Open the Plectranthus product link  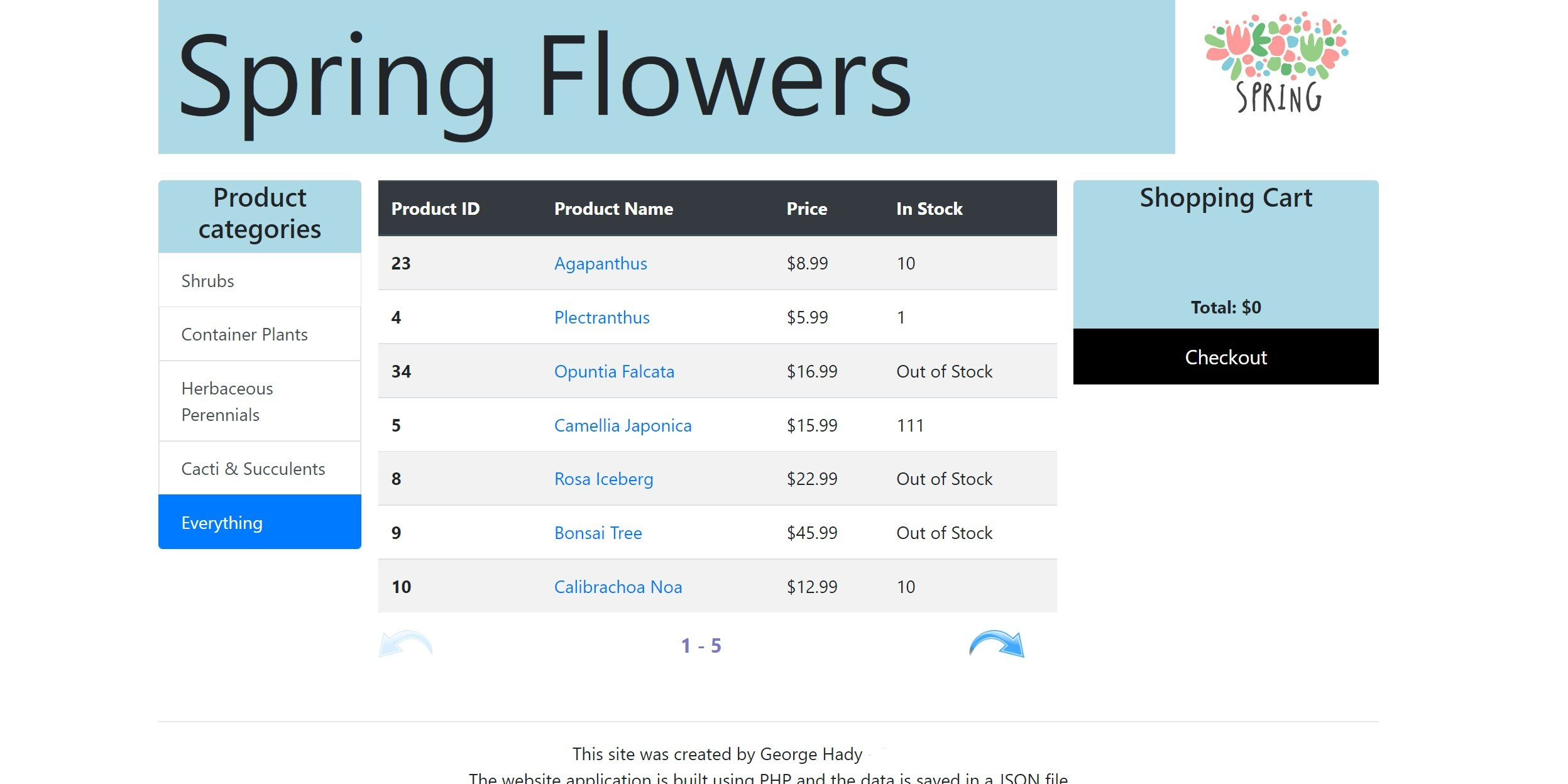coord(601,317)
